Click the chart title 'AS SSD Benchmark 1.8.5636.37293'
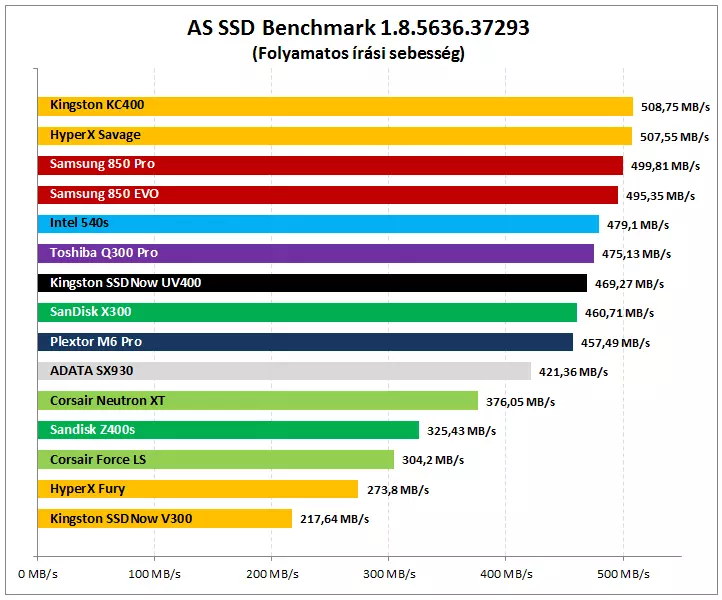 click(358, 28)
